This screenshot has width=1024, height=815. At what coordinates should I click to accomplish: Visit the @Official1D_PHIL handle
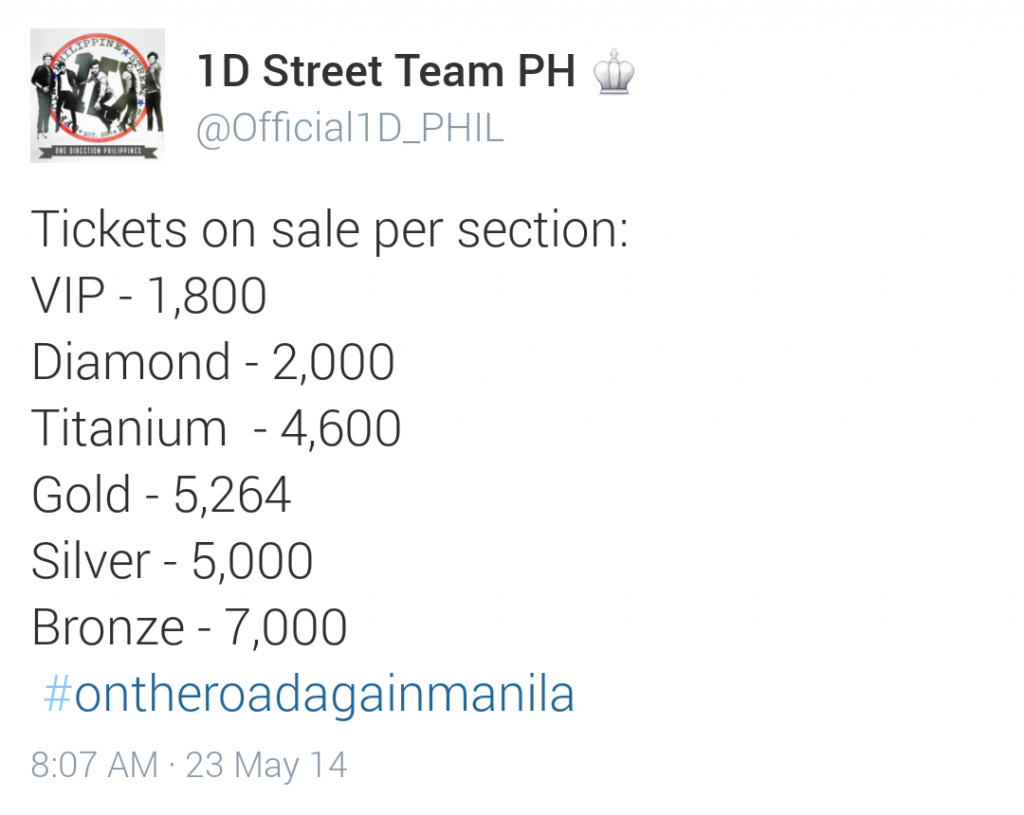pyautogui.click(x=350, y=127)
